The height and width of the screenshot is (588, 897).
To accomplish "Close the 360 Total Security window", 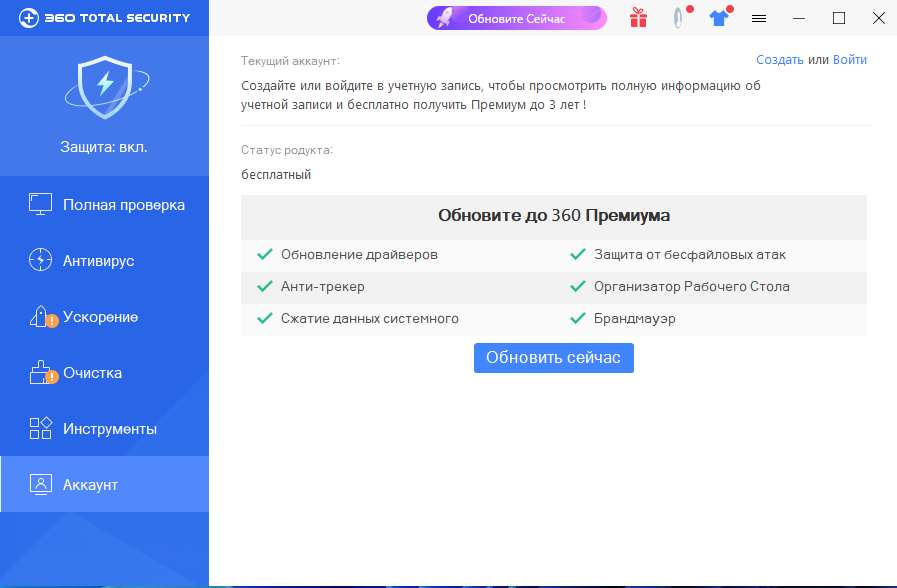I will tap(879, 18).
